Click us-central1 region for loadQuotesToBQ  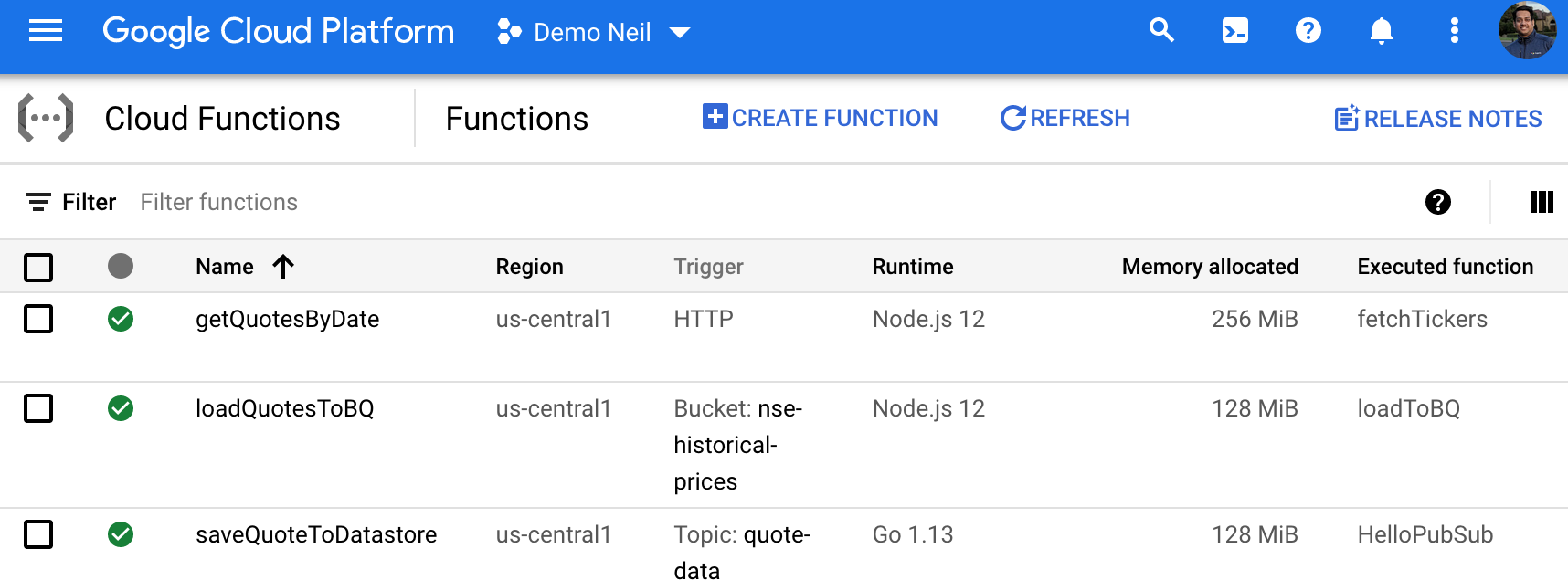tap(553, 408)
